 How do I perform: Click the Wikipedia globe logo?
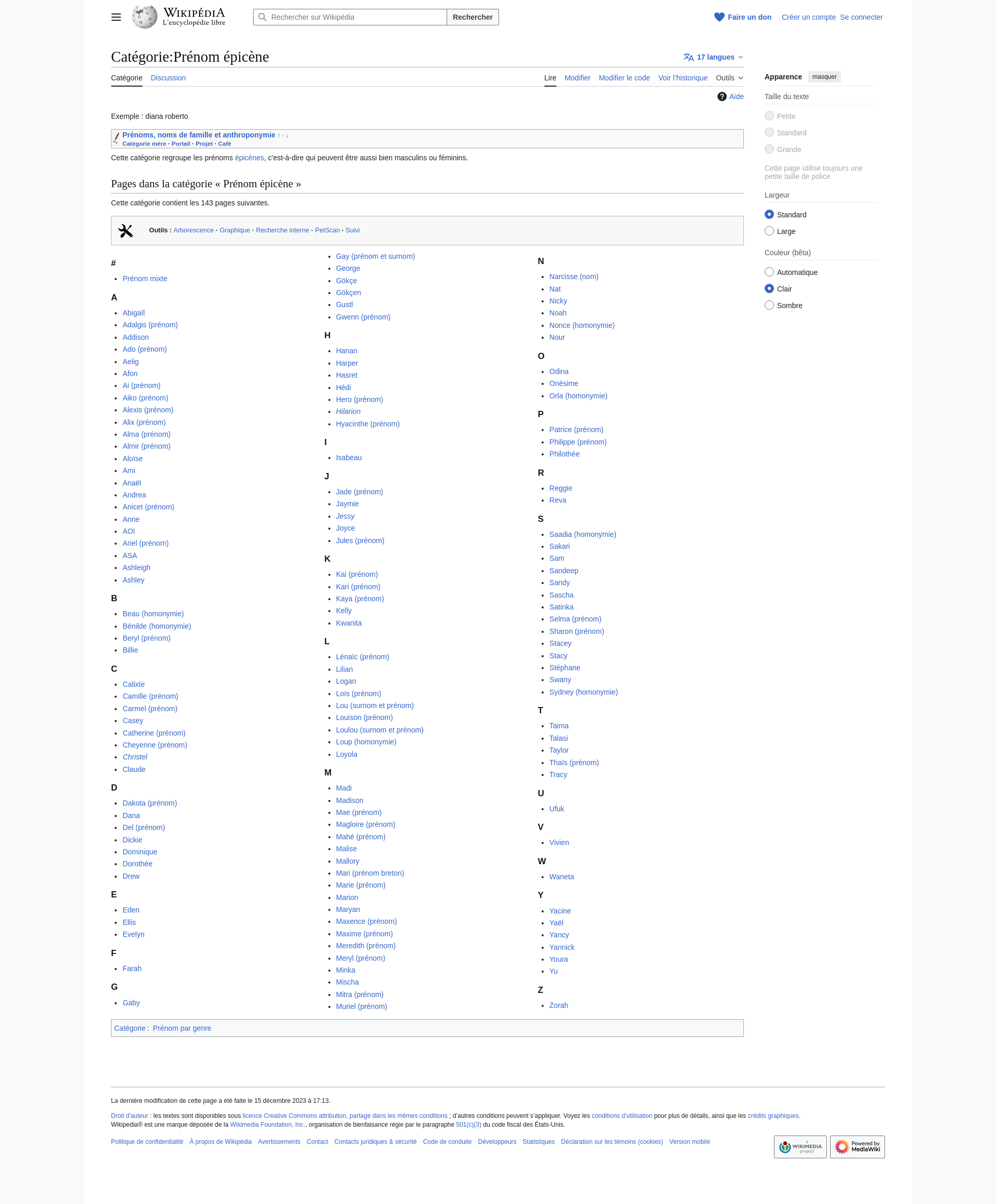pyautogui.click(x=145, y=17)
